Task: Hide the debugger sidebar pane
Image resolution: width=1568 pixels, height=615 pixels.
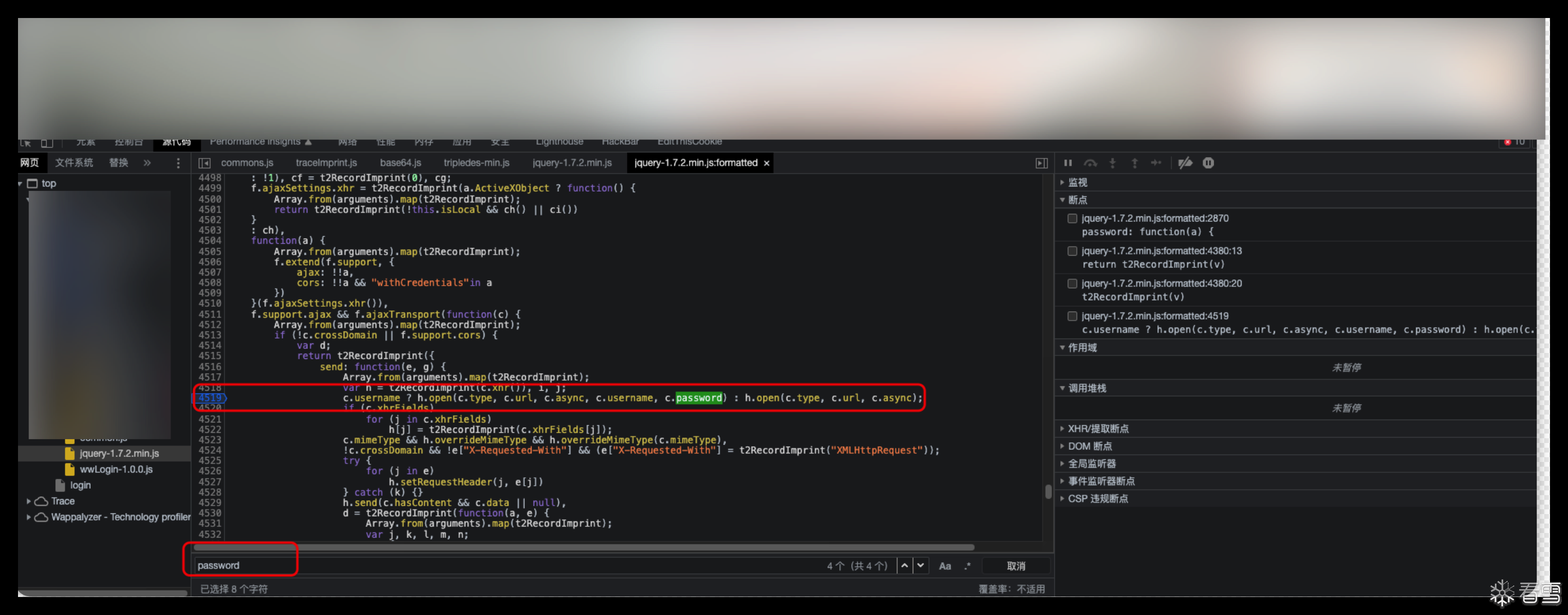Action: [1042, 163]
